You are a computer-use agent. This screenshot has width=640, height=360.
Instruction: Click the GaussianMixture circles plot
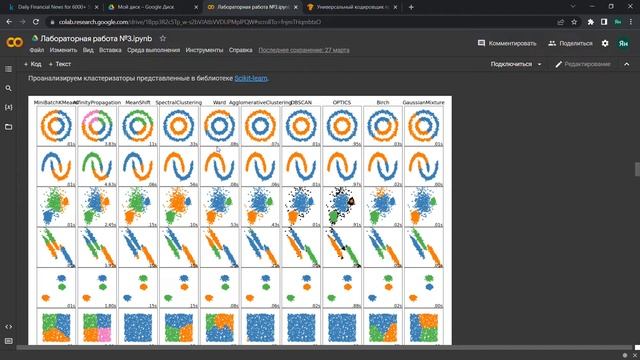click(424, 126)
